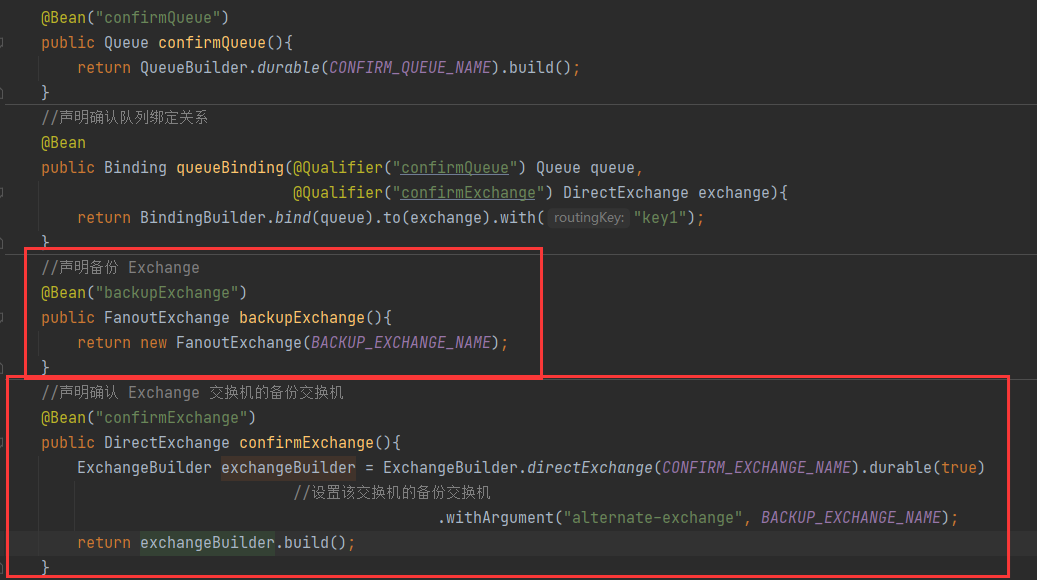Screen dimensions: 1037x580
Task: Click exchangeBuilder in the return statement
Action: 207,543
